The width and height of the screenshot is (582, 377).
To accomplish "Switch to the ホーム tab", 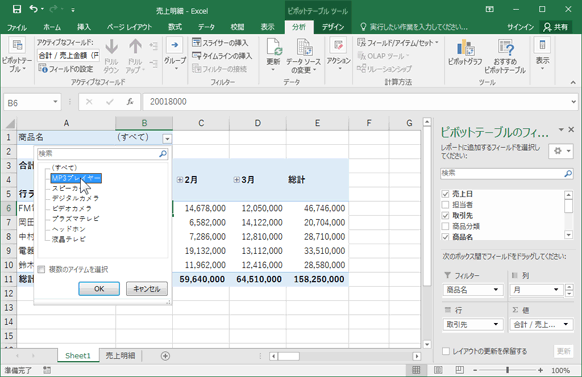I will point(52,27).
